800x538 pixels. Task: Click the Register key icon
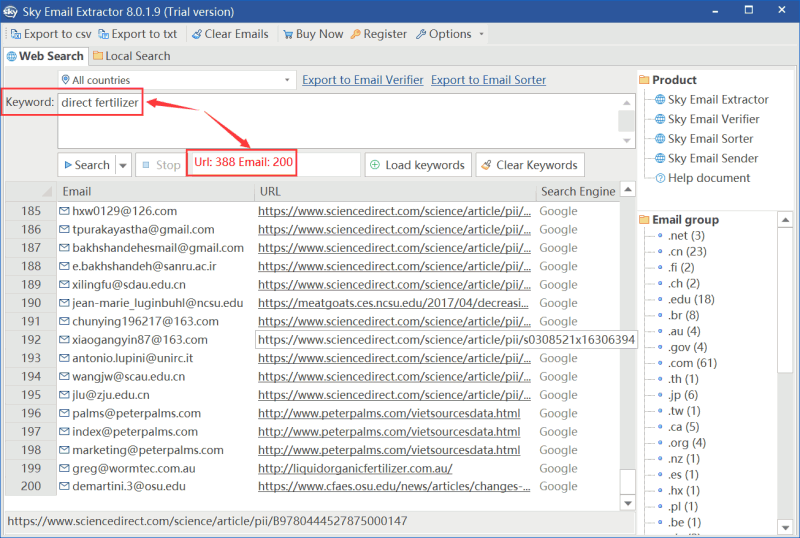[356, 34]
